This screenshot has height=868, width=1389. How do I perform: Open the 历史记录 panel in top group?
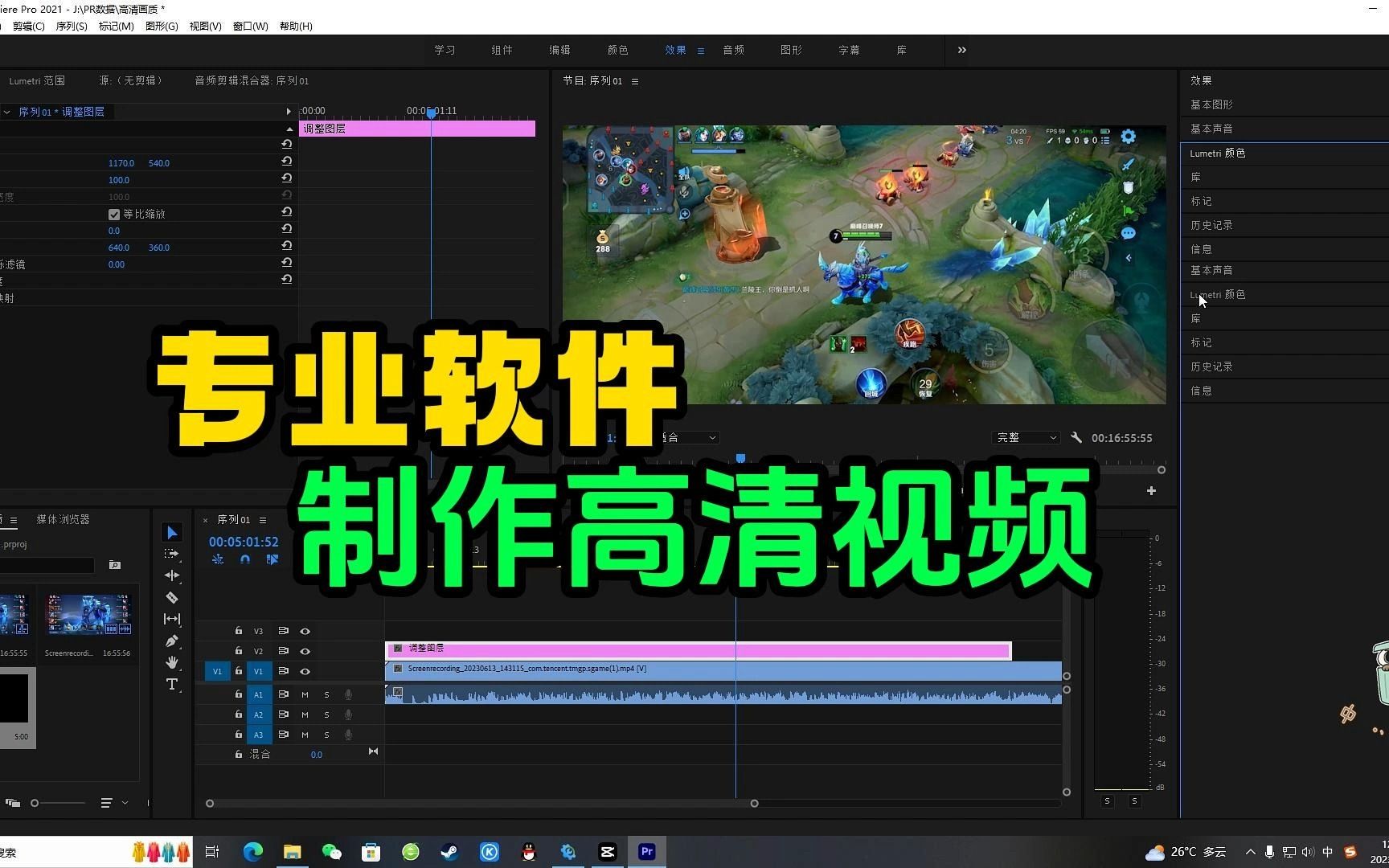(x=1211, y=225)
